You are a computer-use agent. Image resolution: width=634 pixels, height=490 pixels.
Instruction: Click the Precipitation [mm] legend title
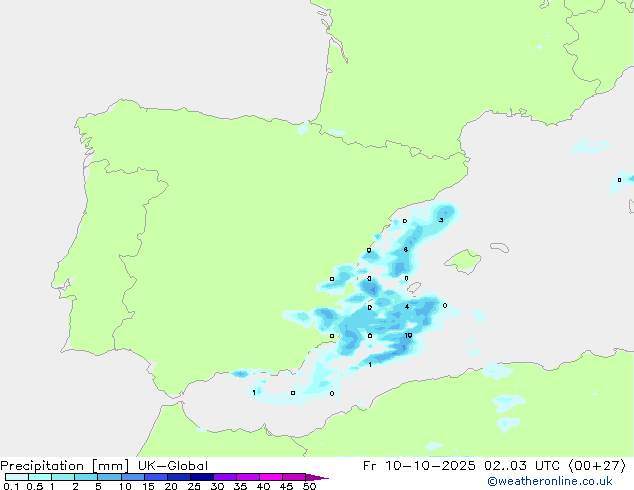[64, 466]
